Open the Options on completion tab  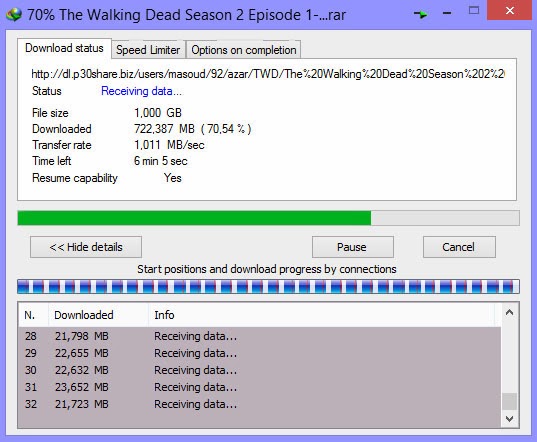click(x=243, y=50)
